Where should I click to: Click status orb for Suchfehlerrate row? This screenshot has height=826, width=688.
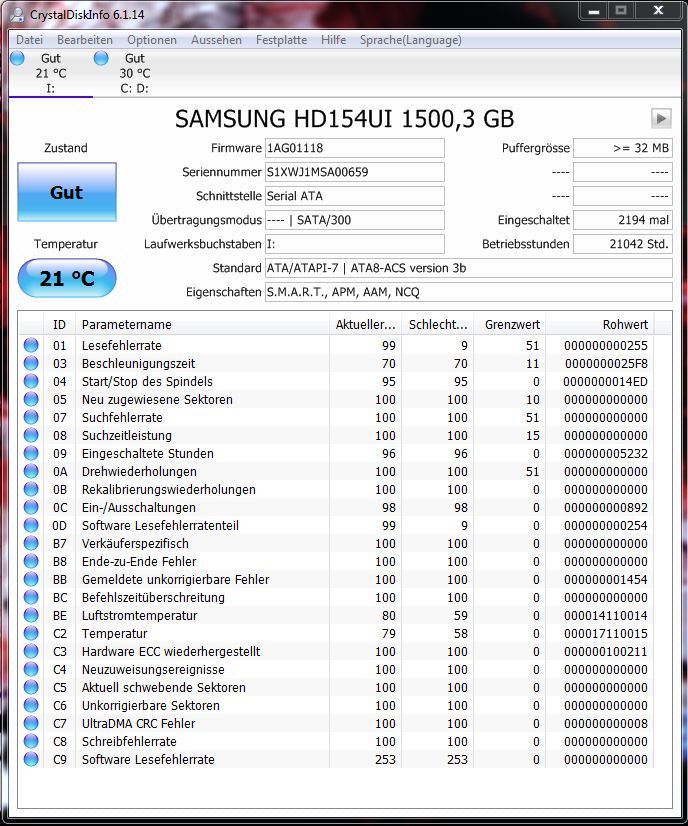[31, 417]
